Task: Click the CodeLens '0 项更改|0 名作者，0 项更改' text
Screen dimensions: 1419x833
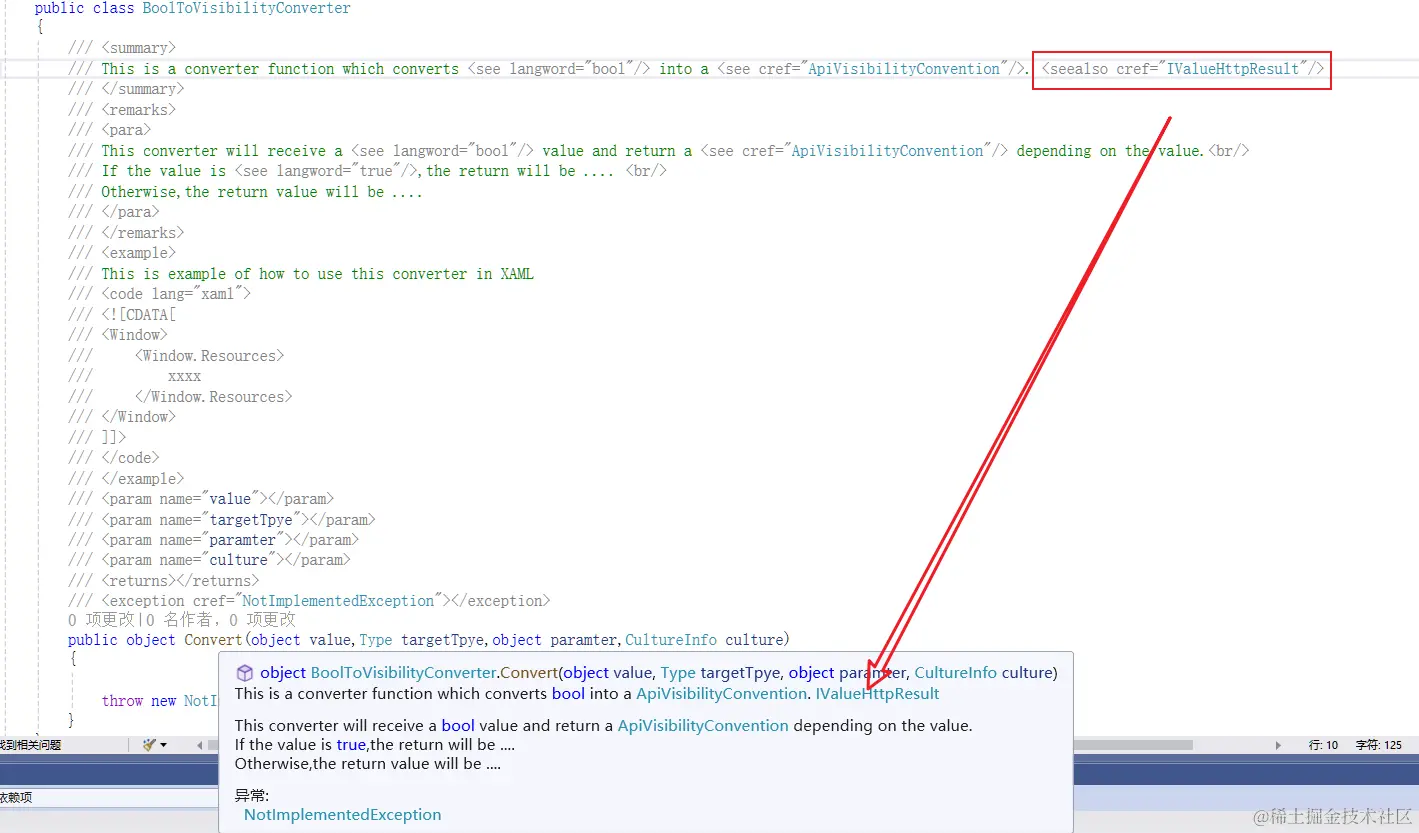Action: click(x=182, y=620)
